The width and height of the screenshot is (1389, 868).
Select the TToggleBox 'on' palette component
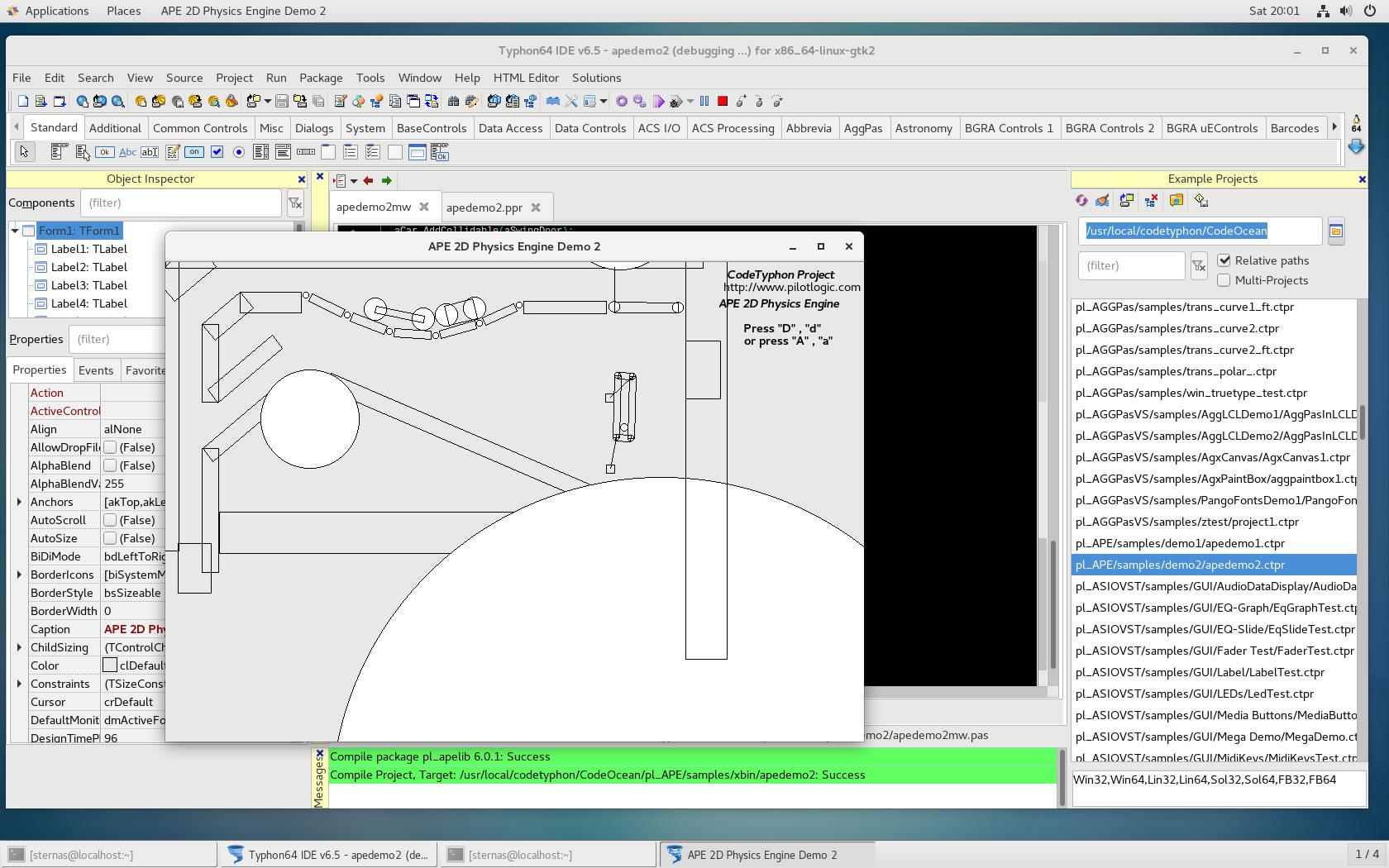point(194,152)
